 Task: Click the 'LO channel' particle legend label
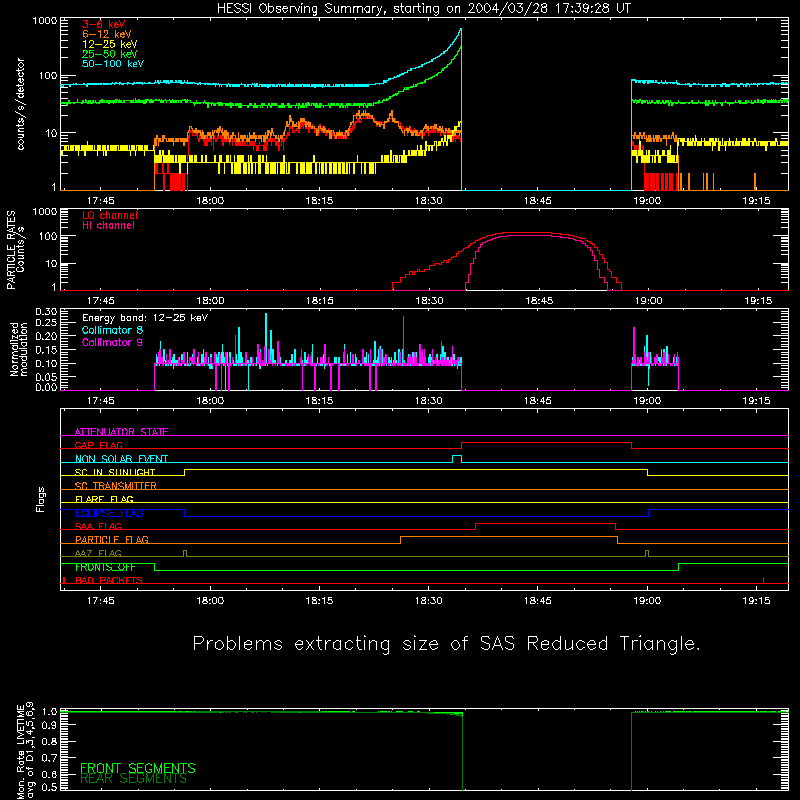point(110,215)
